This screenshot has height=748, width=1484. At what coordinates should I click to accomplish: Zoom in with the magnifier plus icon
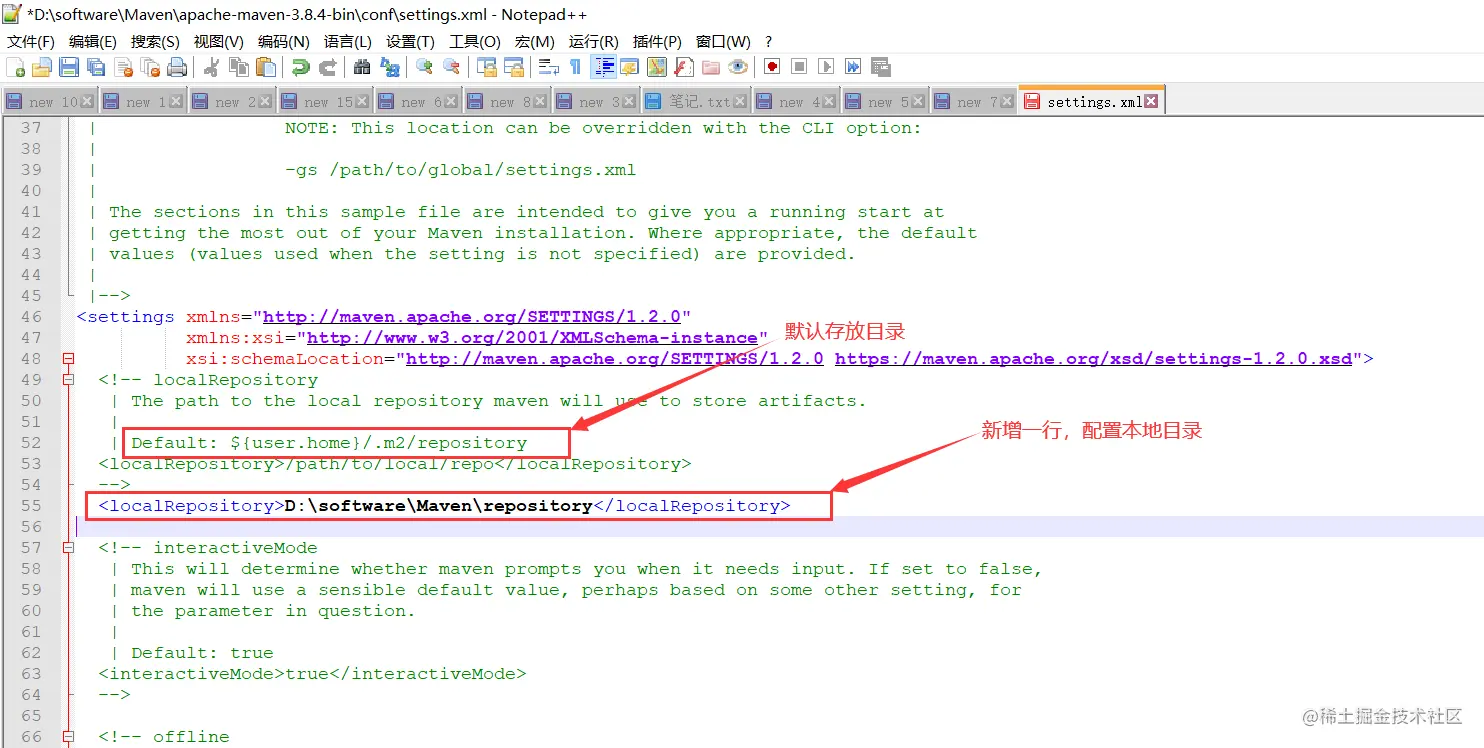424,67
